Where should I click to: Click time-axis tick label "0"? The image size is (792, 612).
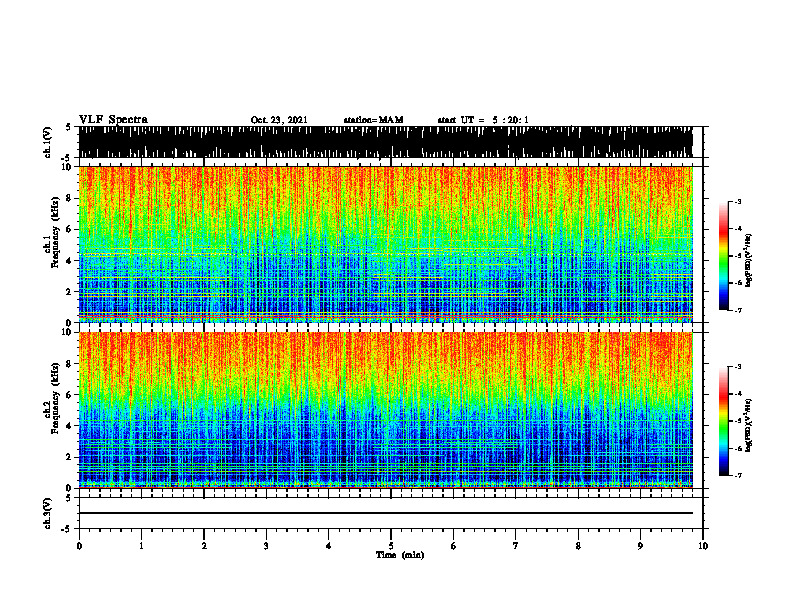[x=79, y=546]
